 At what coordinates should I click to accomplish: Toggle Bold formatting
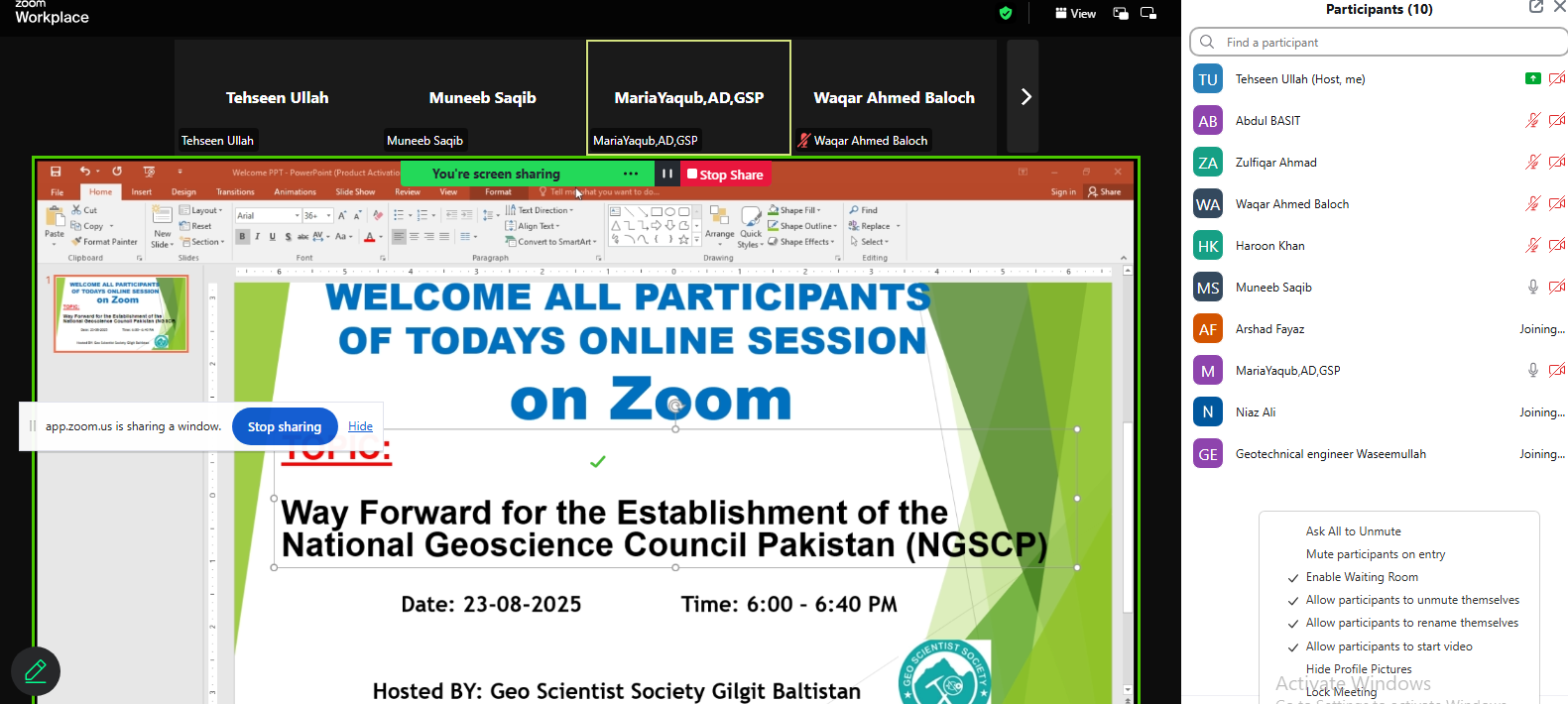click(243, 237)
